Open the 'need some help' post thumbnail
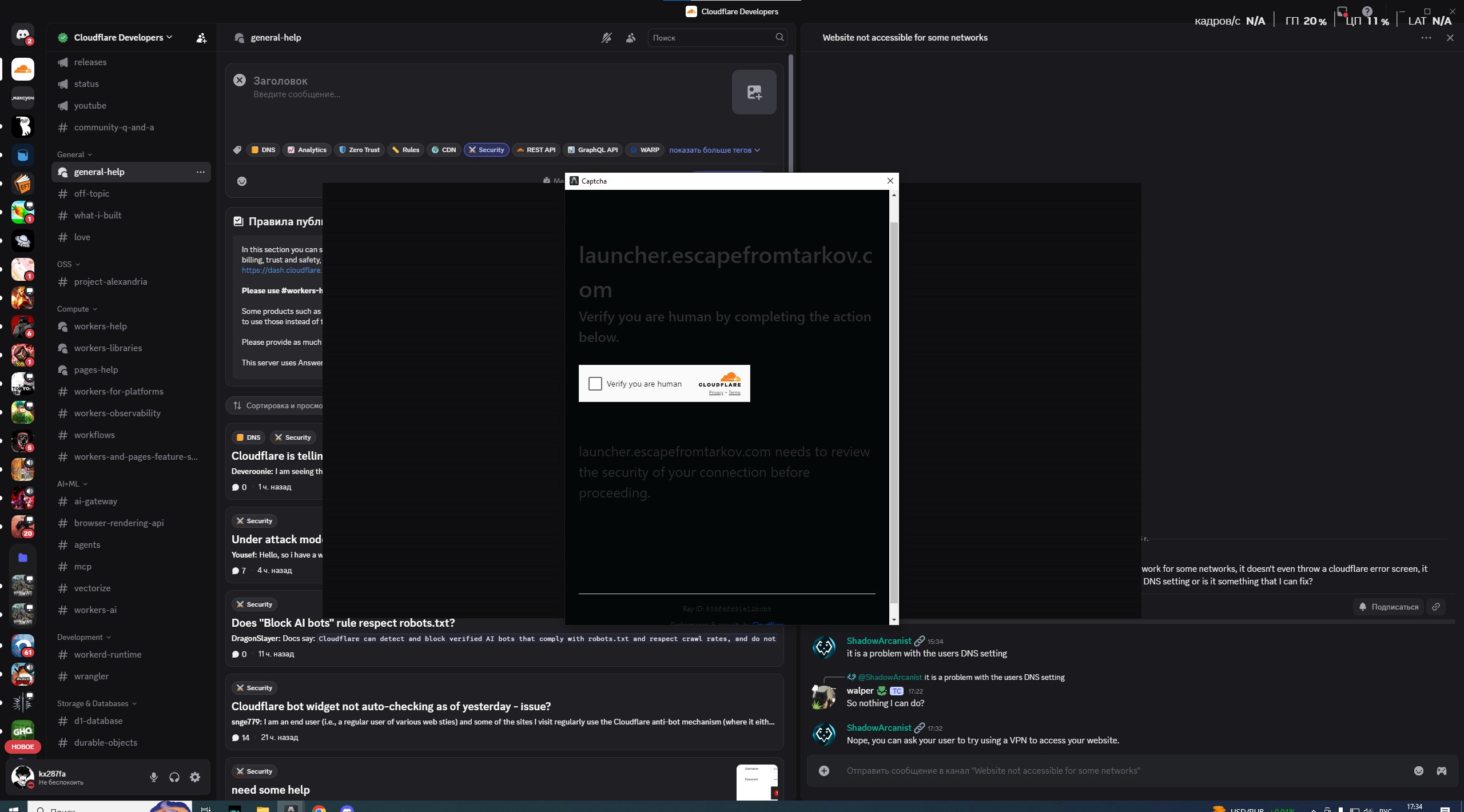This screenshot has width=1464, height=812. (x=757, y=782)
